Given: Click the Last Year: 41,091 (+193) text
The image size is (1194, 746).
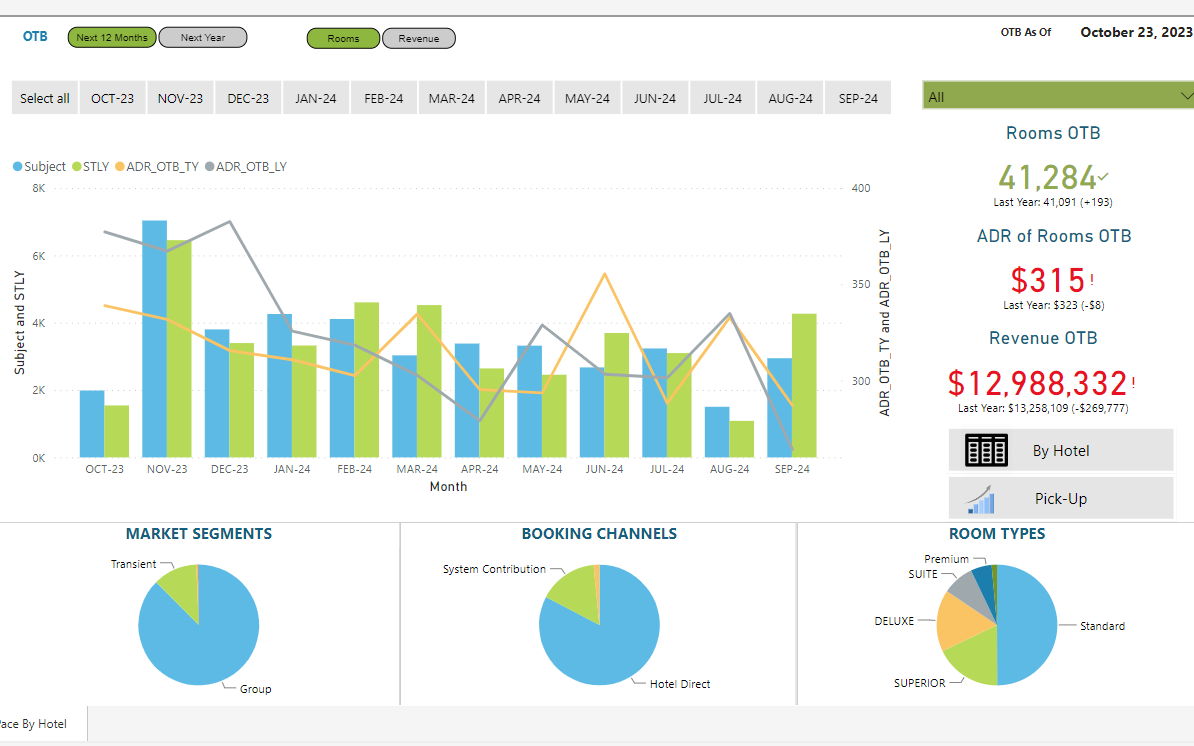Looking at the screenshot, I should [1052, 202].
